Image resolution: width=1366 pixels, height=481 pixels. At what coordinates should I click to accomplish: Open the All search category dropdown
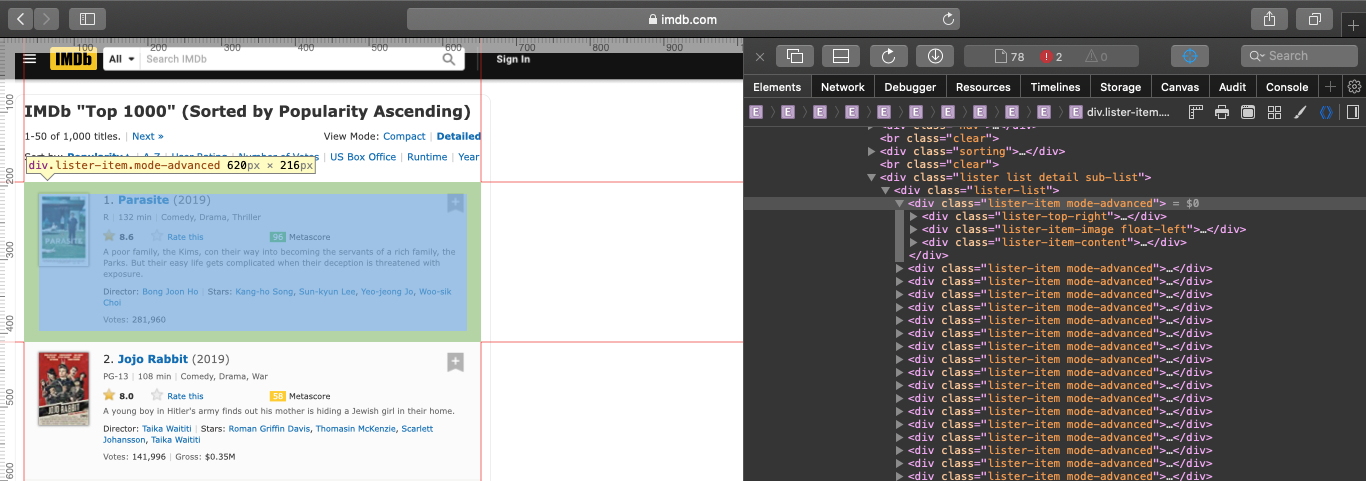click(x=122, y=59)
